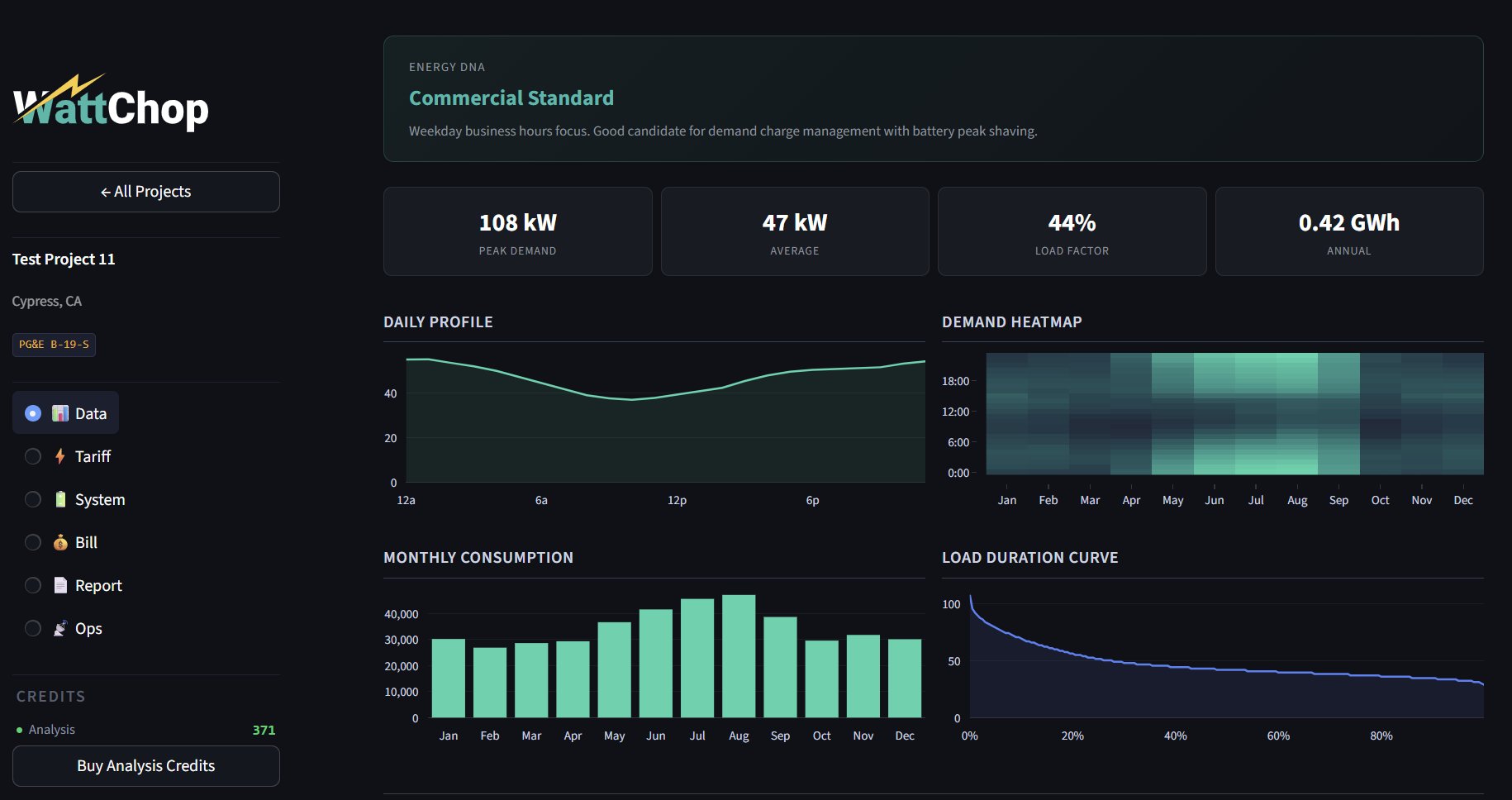Click the August bar in Monthly Consumption
The height and width of the screenshot is (800, 1512).
point(739,657)
